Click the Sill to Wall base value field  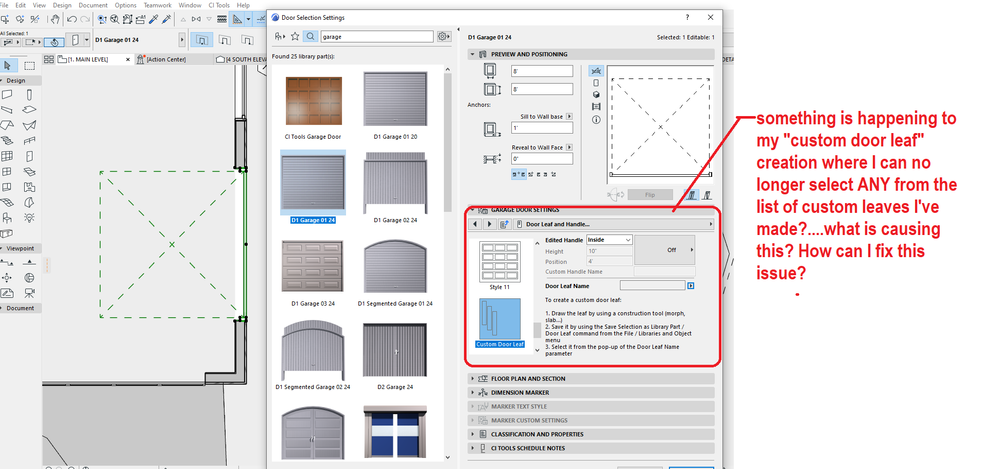coord(542,128)
